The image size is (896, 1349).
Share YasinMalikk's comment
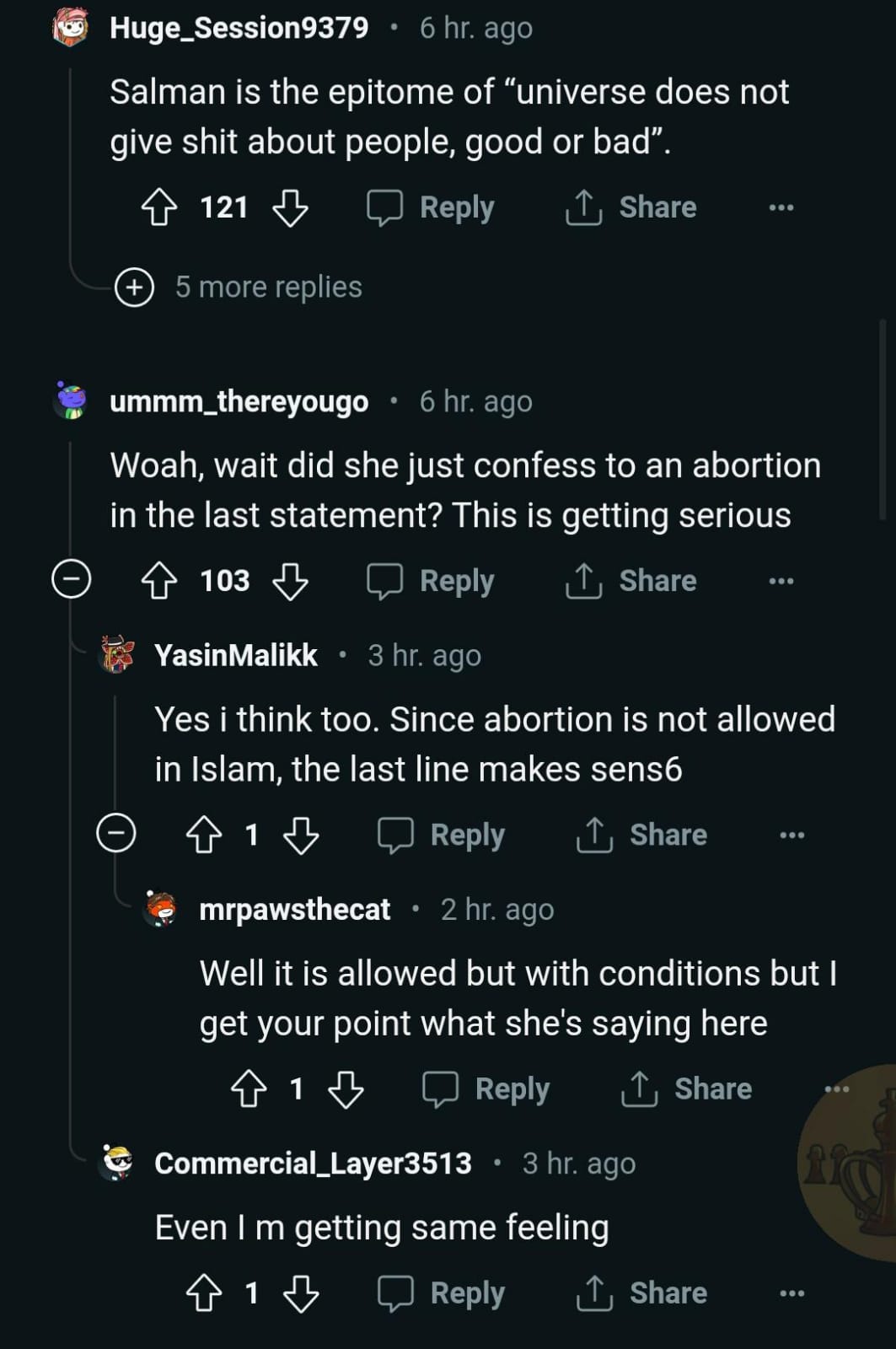tap(642, 835)
